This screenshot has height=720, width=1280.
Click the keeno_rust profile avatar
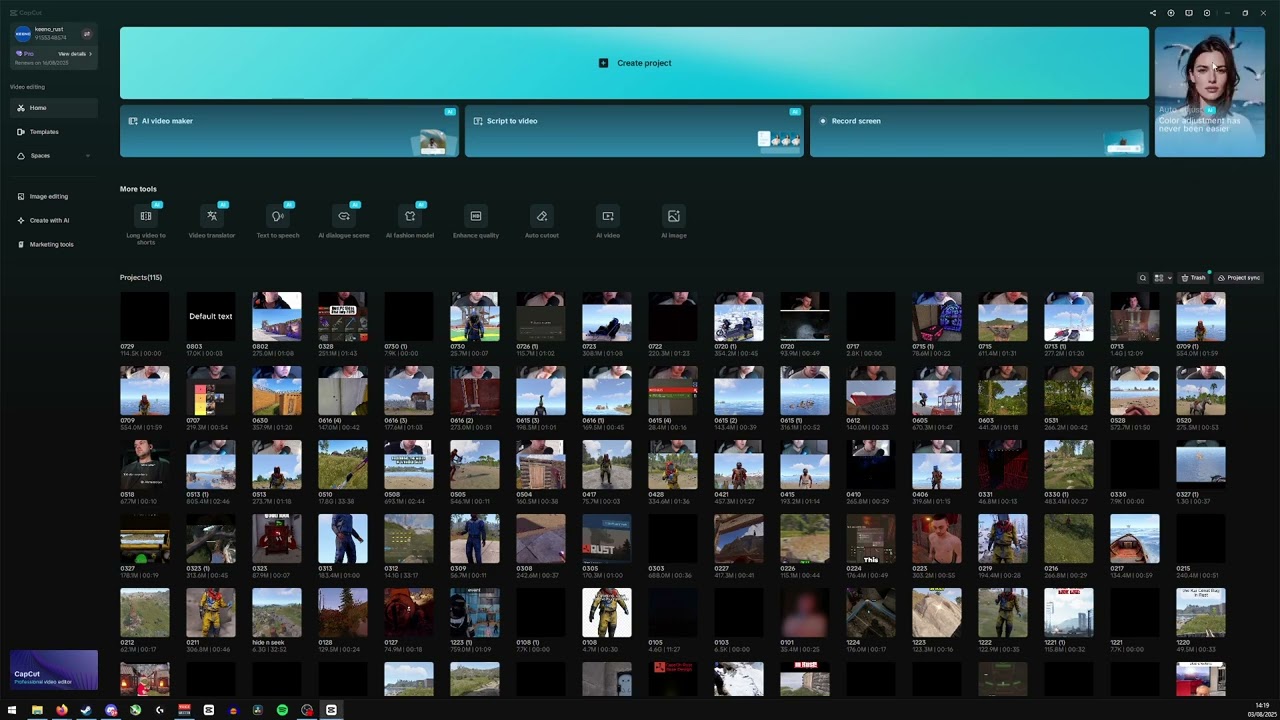pyautogui.click(x=23, y=34)
